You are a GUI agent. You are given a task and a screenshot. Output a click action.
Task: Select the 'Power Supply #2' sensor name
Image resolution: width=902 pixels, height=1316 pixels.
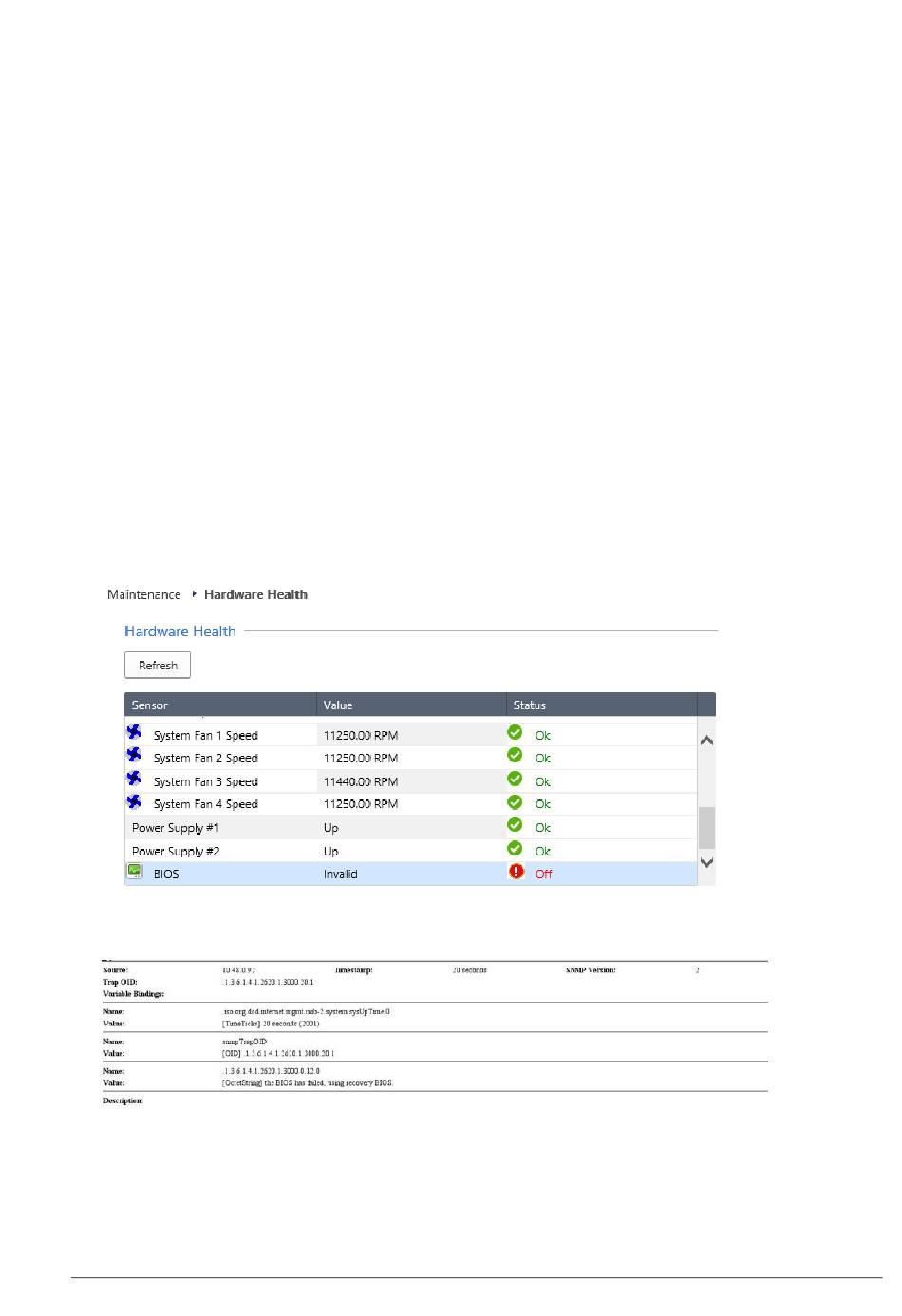(x=176, y=852)
